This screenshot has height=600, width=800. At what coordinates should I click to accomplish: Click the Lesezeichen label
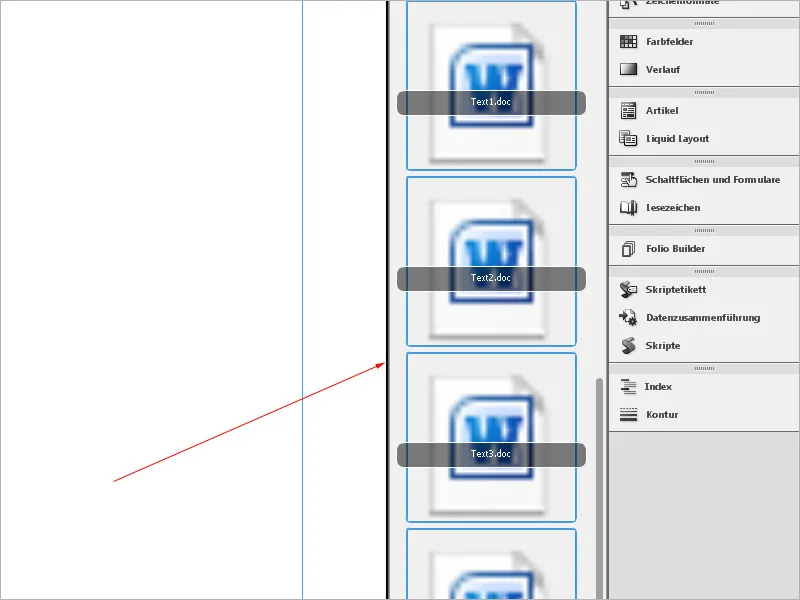pyautogui.click(x=673, y=208)
